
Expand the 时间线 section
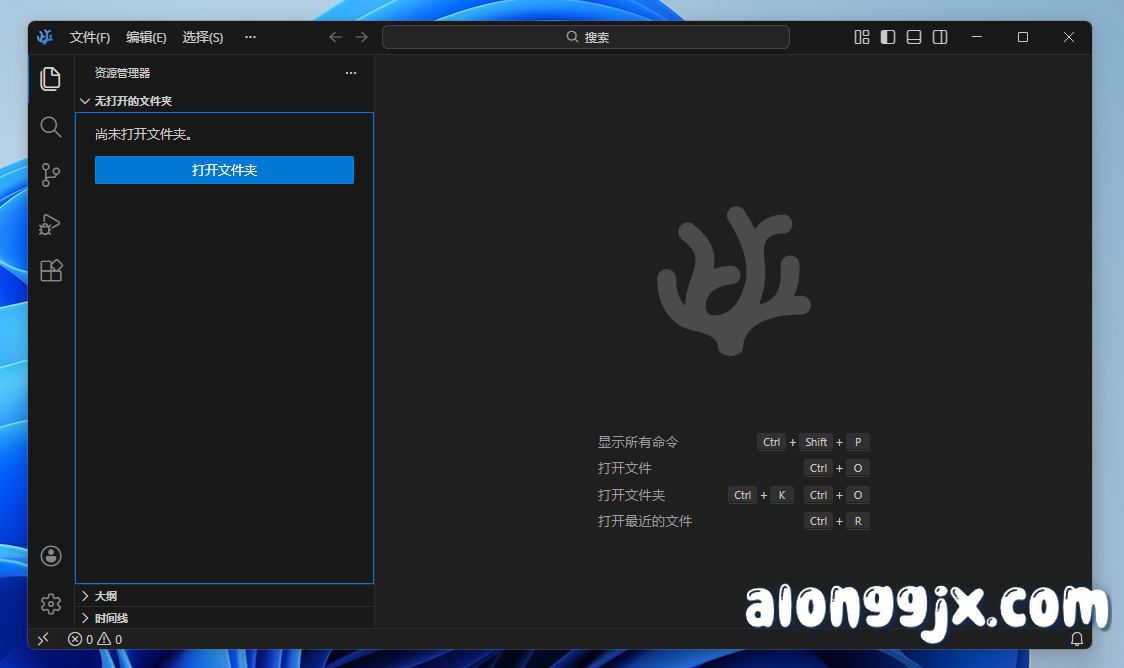click(110, 617)
